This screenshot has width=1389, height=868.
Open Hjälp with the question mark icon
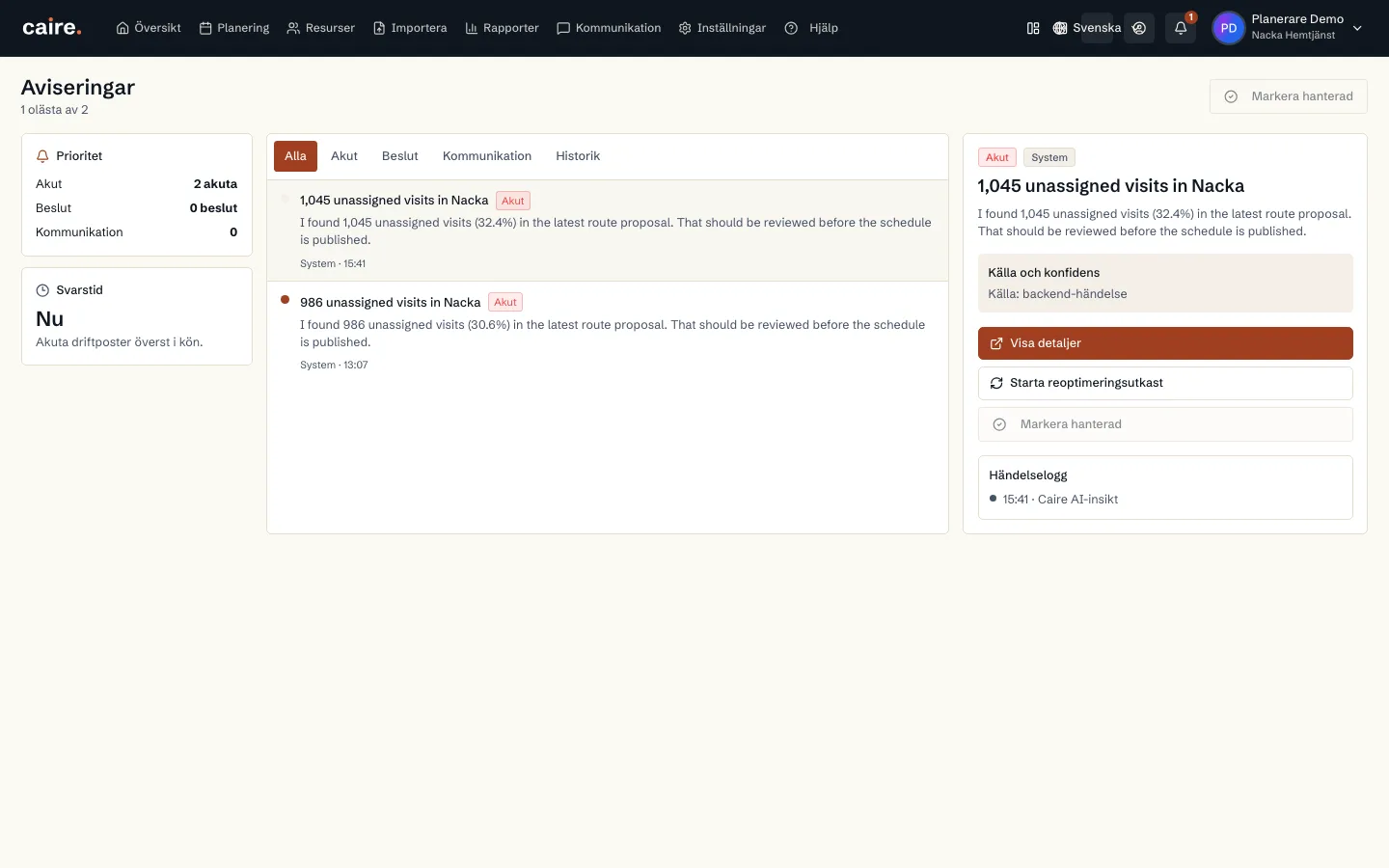(811, 28)
